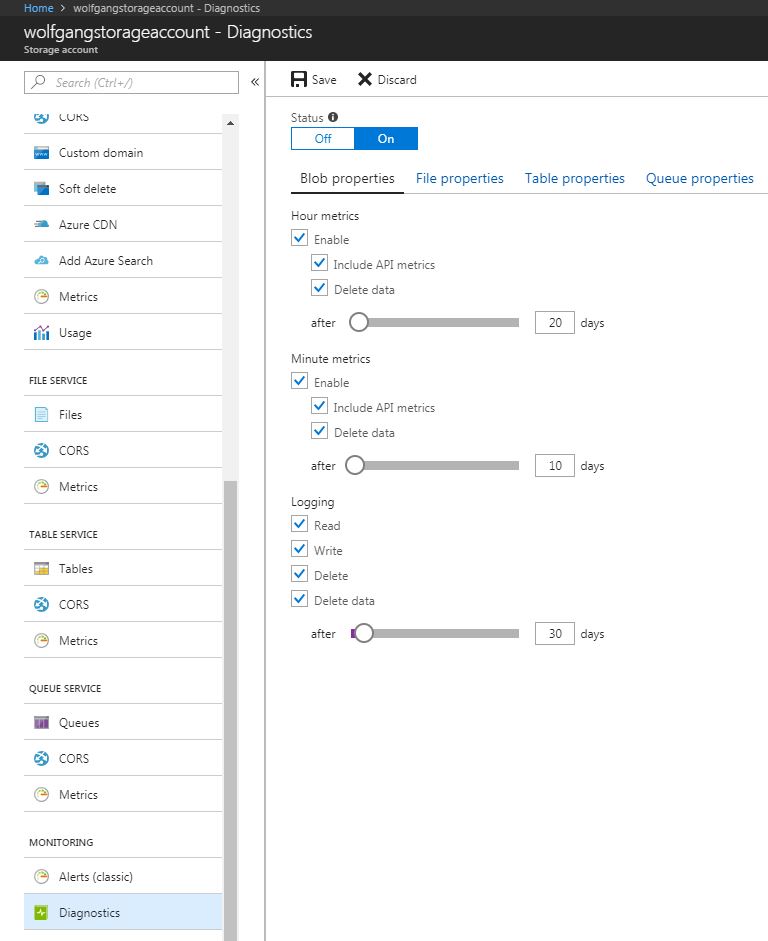Open Diagnostics menu item

[x=122, y=913]
